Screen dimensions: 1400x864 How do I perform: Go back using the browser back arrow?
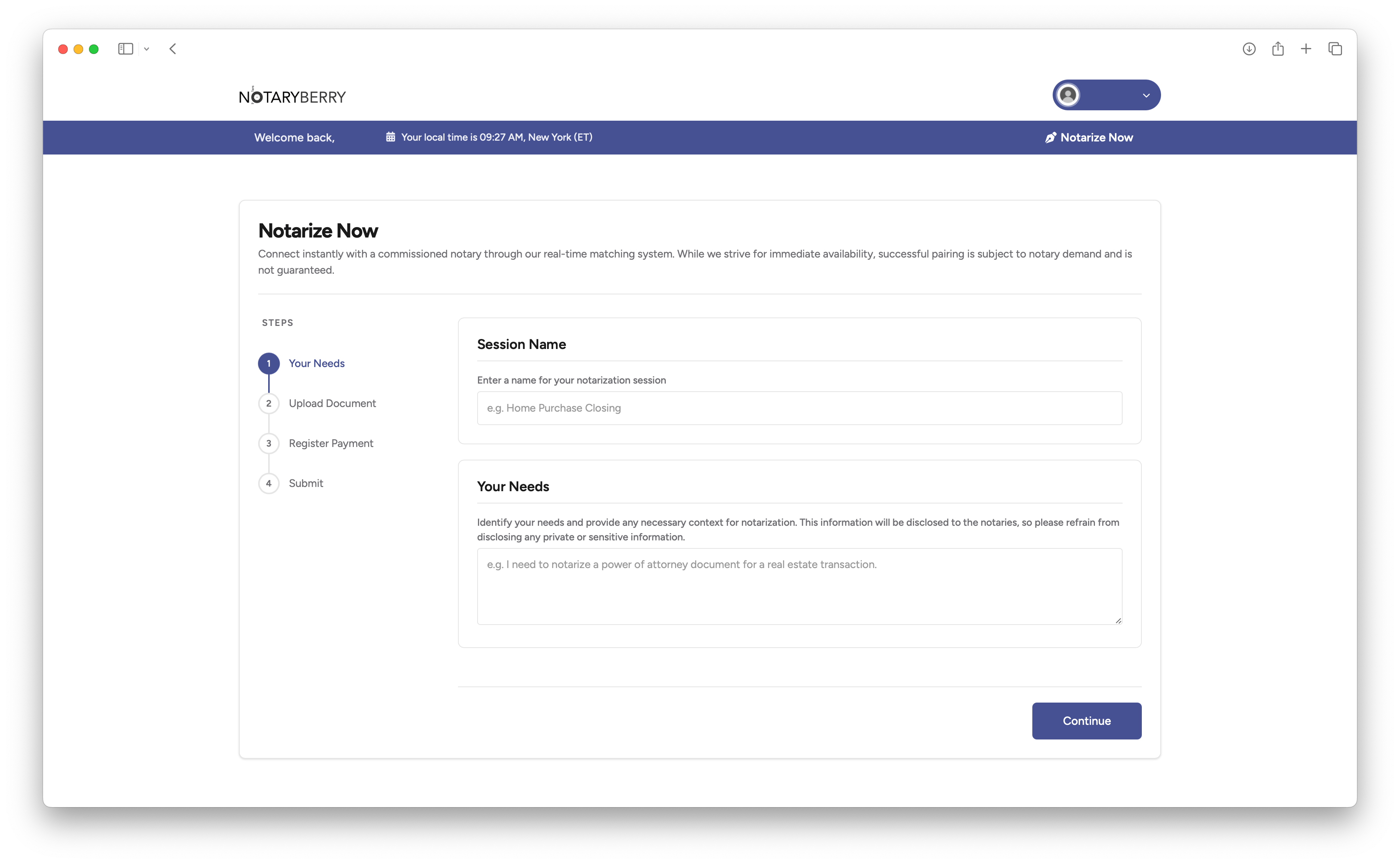tap(173, 48)
